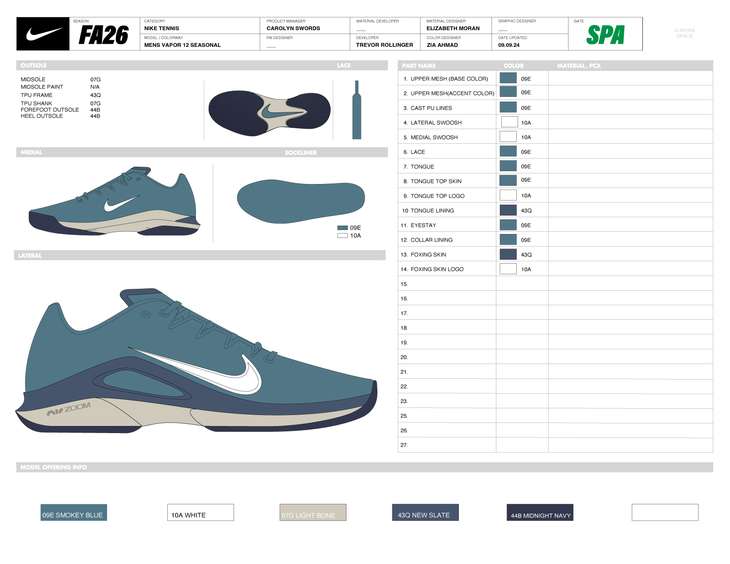Choose the Collar Lining swatch
This screenshot has height=564, width=730.
point(508,239)
